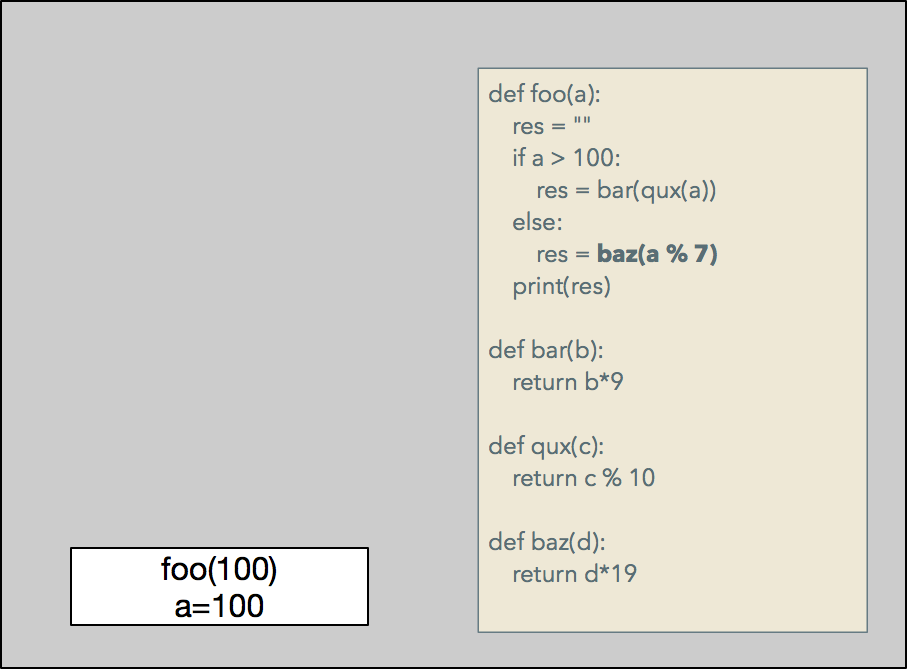
Task: Select the "def qux(c):" definition line
Action: [546, 446]
